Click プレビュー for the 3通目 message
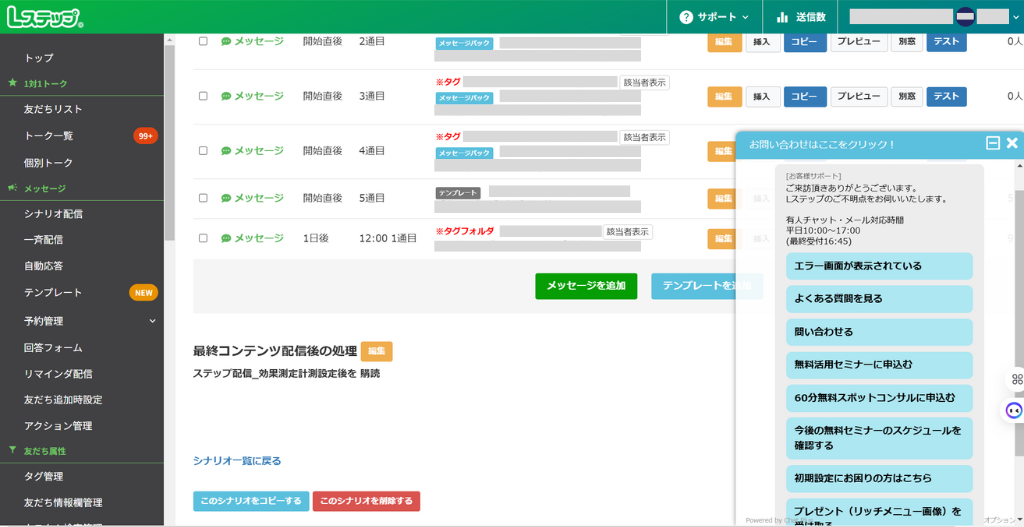The image size is (1024, 527). pyautogui.click(x=859, y=97)
